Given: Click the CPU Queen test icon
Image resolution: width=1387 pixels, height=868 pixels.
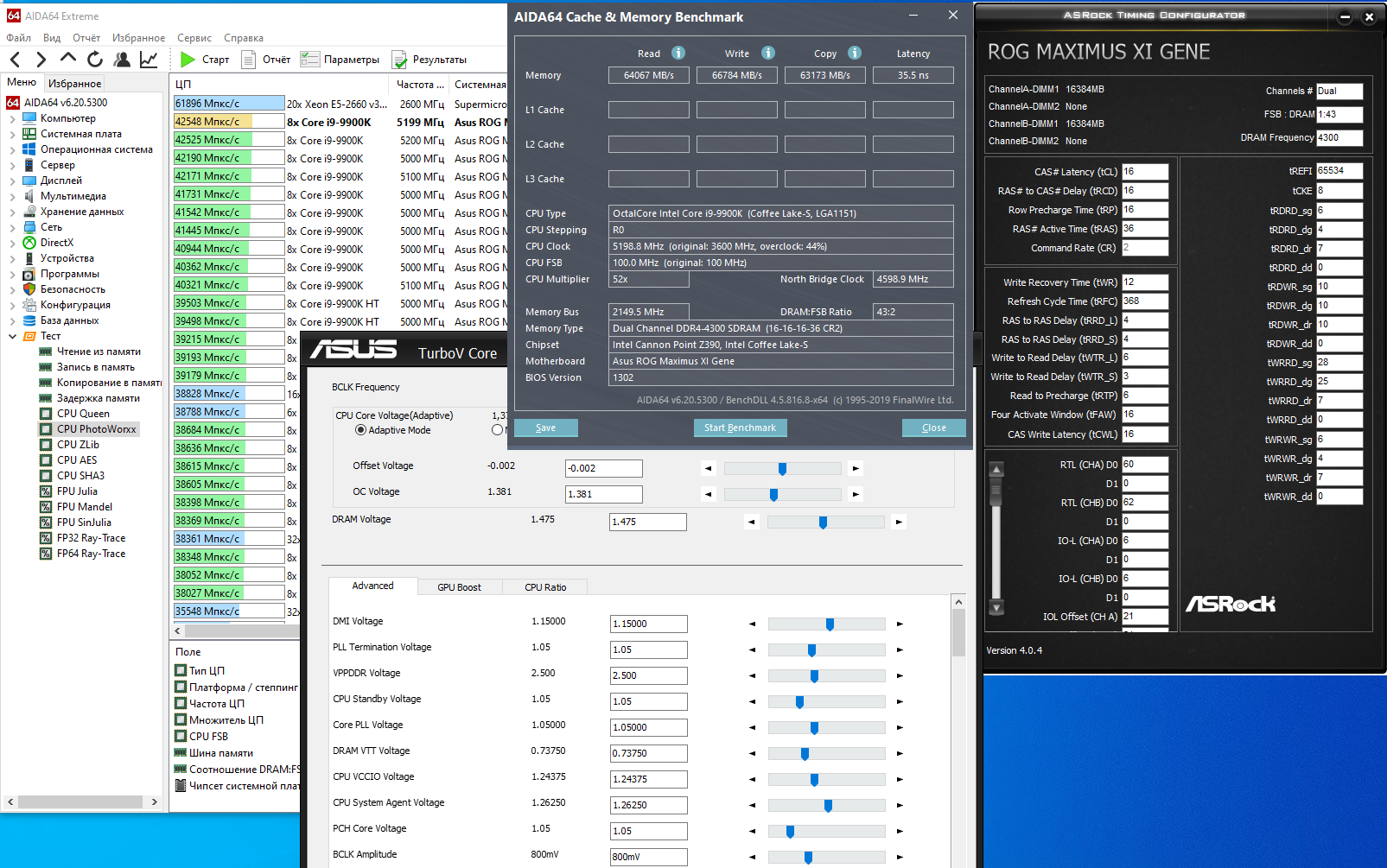Looking at the screenshot, I should (x=46, y=414).
